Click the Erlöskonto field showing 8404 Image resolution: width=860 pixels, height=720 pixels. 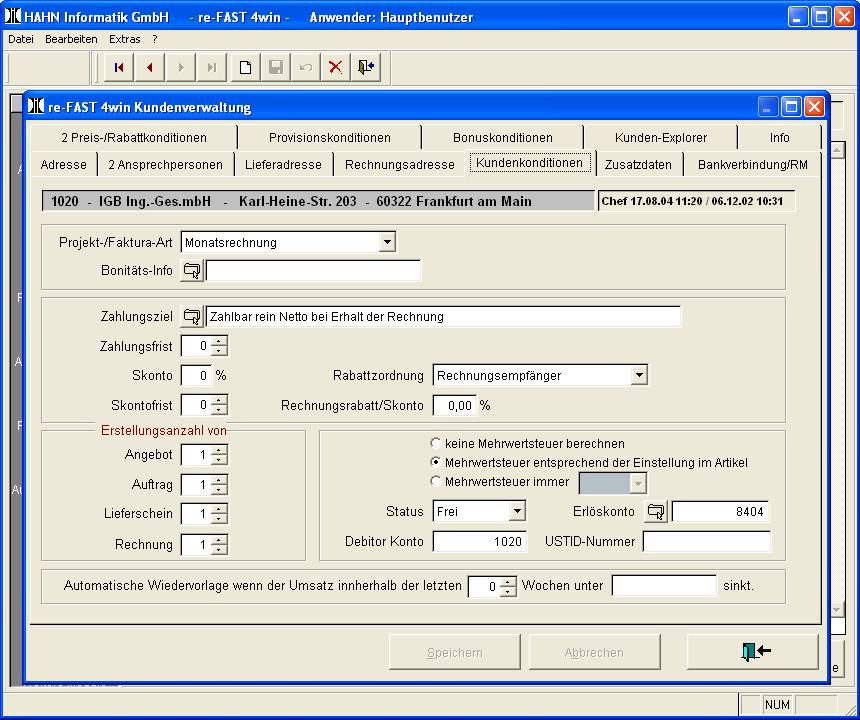pyautogui.click(x=721, y=512)
